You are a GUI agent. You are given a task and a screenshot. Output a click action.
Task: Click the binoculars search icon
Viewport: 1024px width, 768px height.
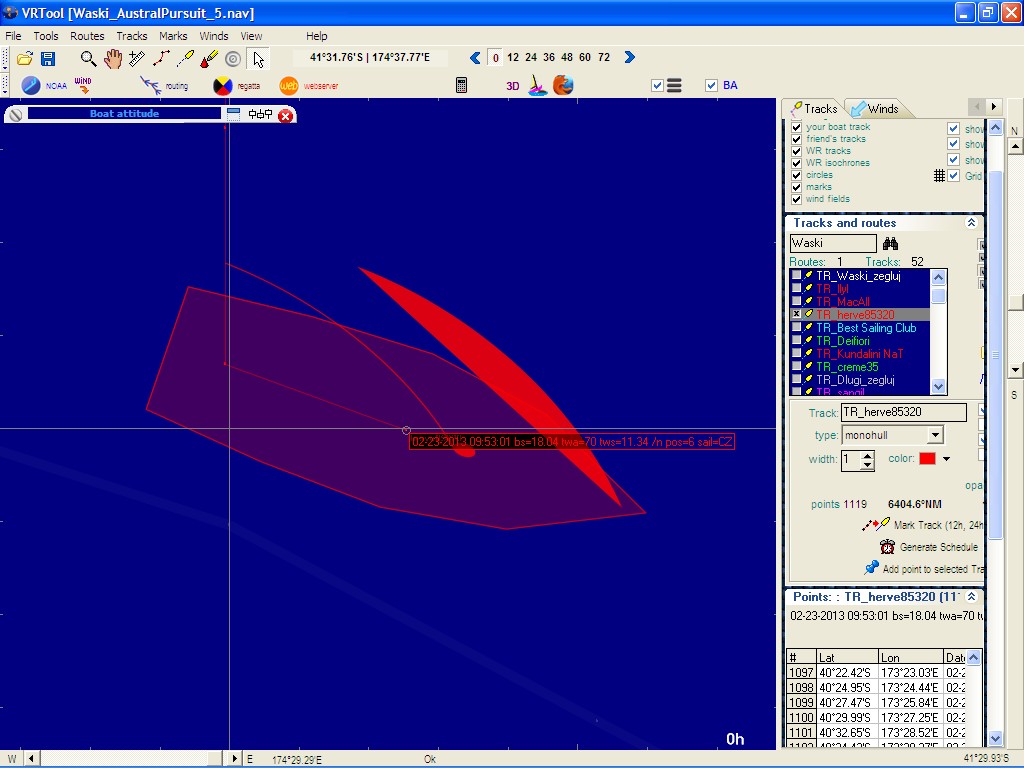(x=890, y=243)
